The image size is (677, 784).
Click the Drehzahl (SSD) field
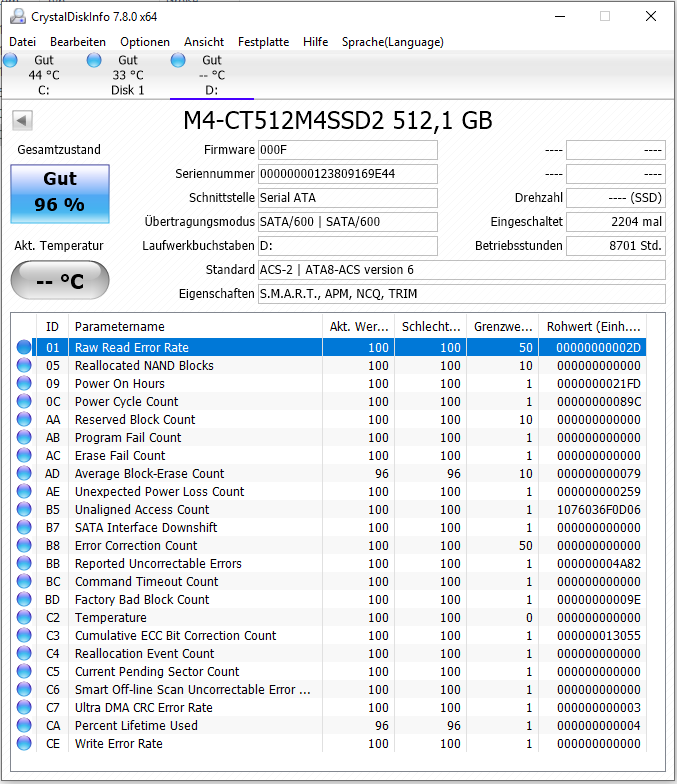click(x=616, y=198)
